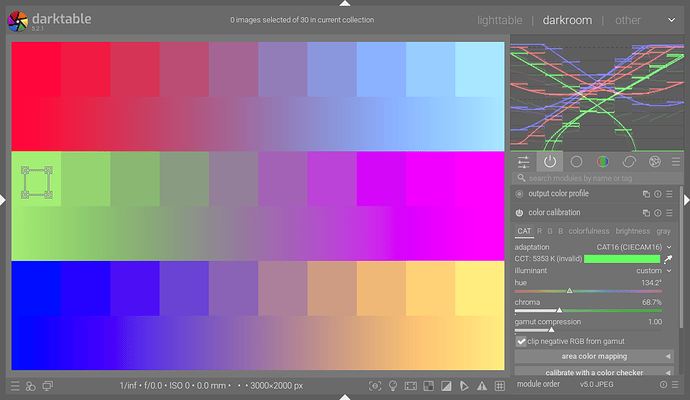Toggle raw overexposed indicator in bottom bar

426,386
